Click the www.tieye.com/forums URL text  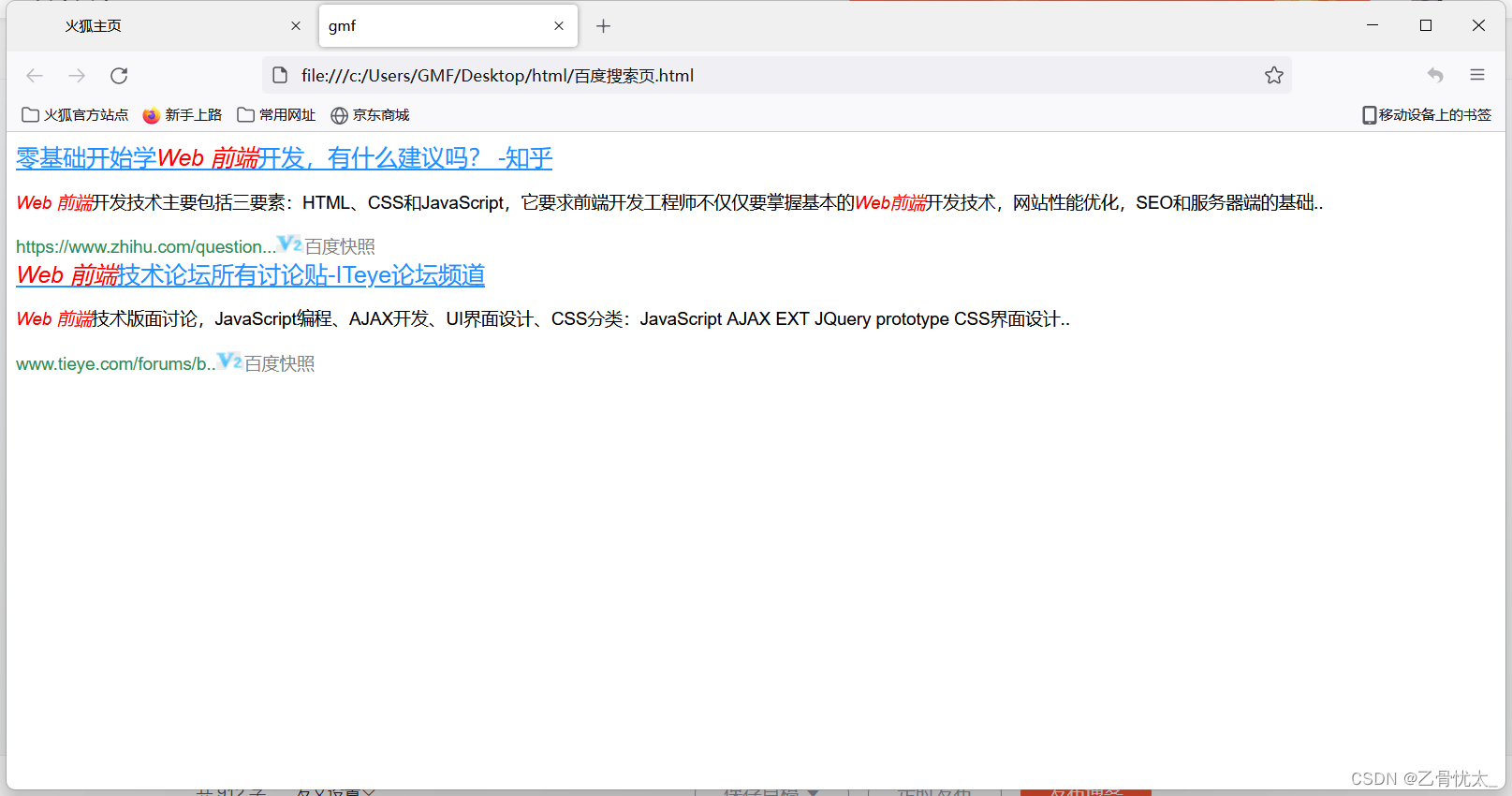116,364
